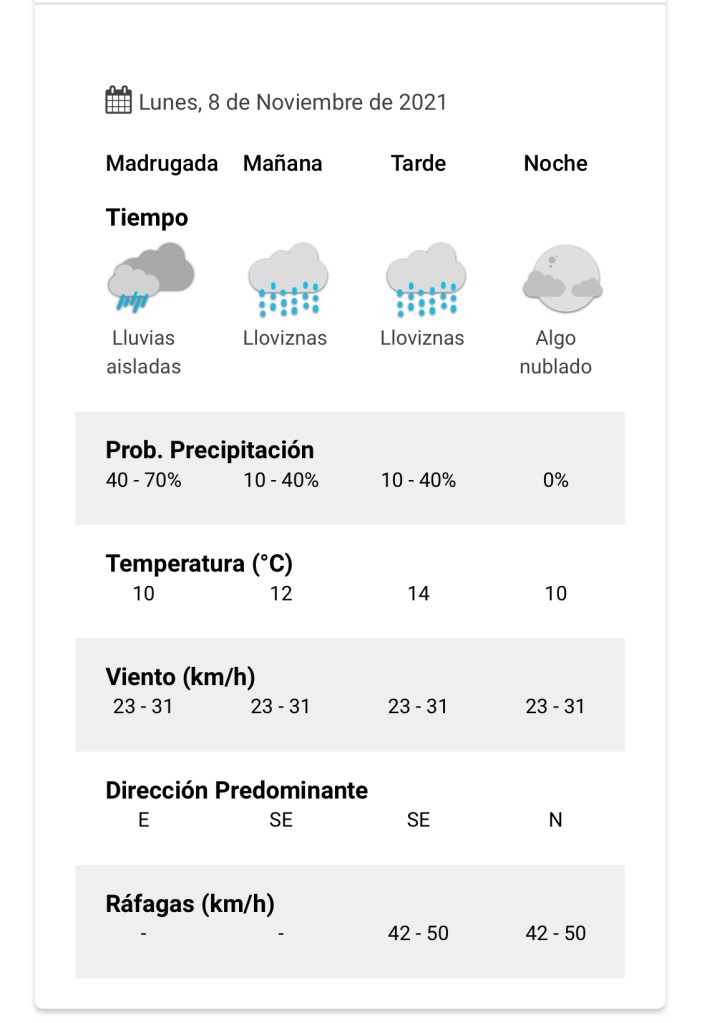
Task: Click the Madrugada isolated rain cloud icon
Action: tap(150, 277)
